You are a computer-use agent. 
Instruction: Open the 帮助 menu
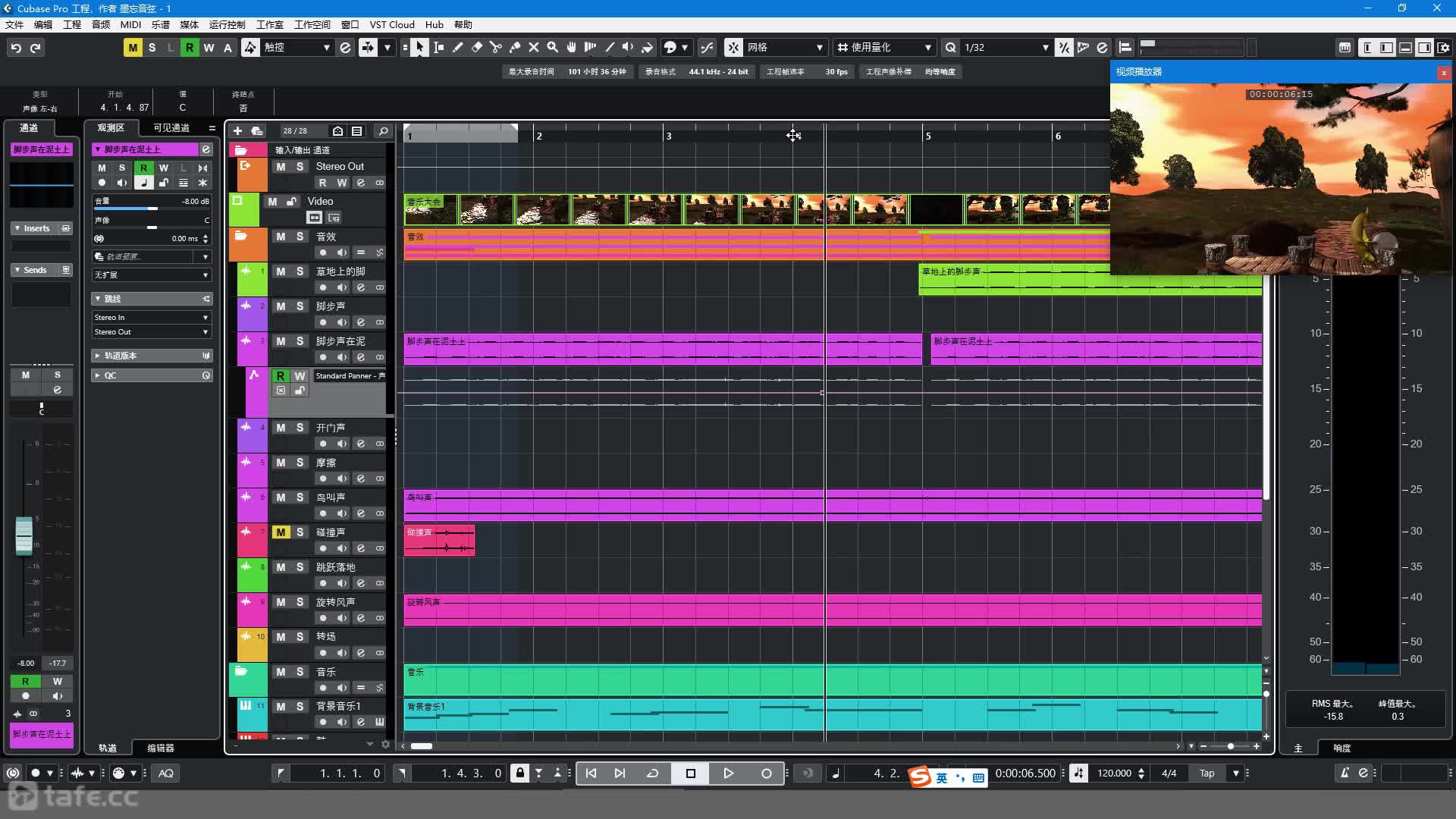pos(463,24)
